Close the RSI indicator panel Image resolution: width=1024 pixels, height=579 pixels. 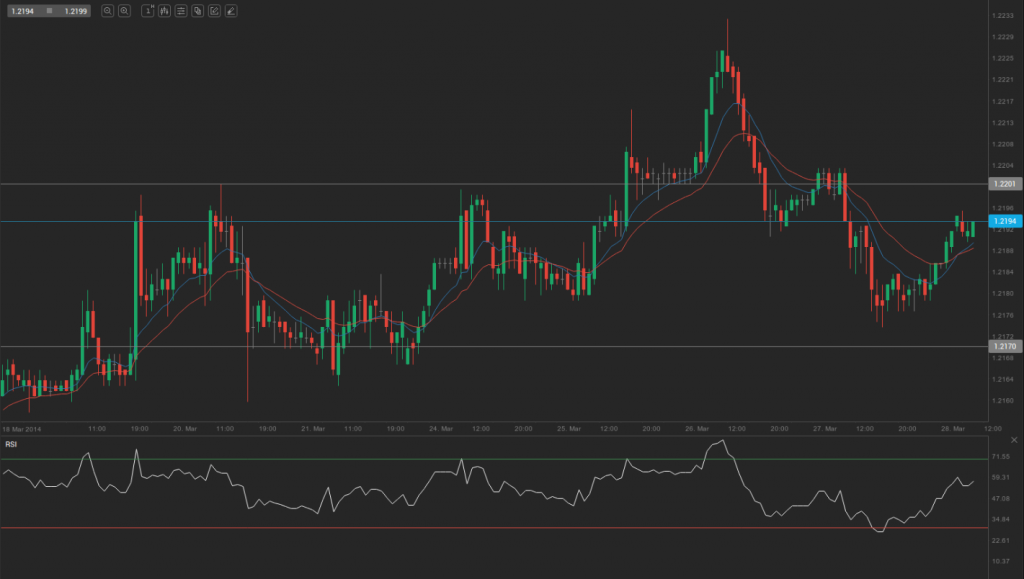(x=1014, y=438)
